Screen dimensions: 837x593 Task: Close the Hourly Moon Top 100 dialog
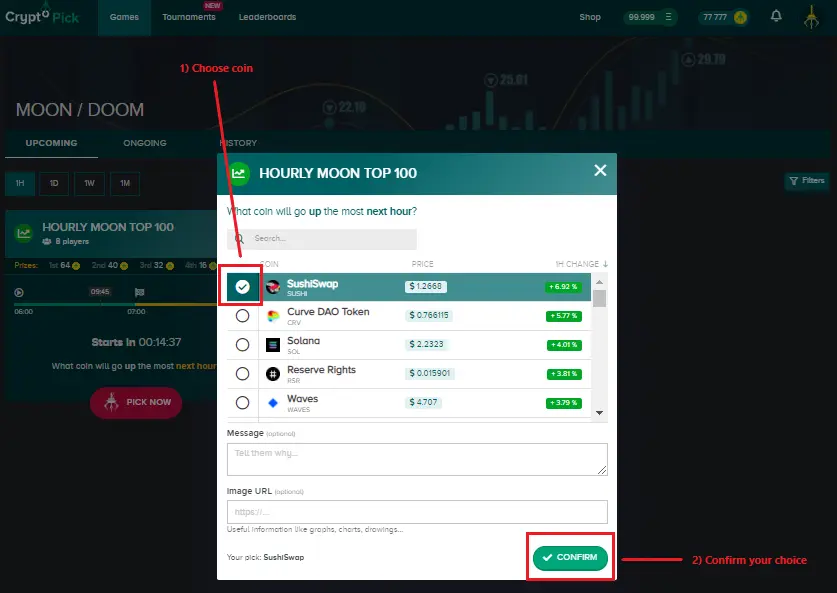tap(600, 170)
